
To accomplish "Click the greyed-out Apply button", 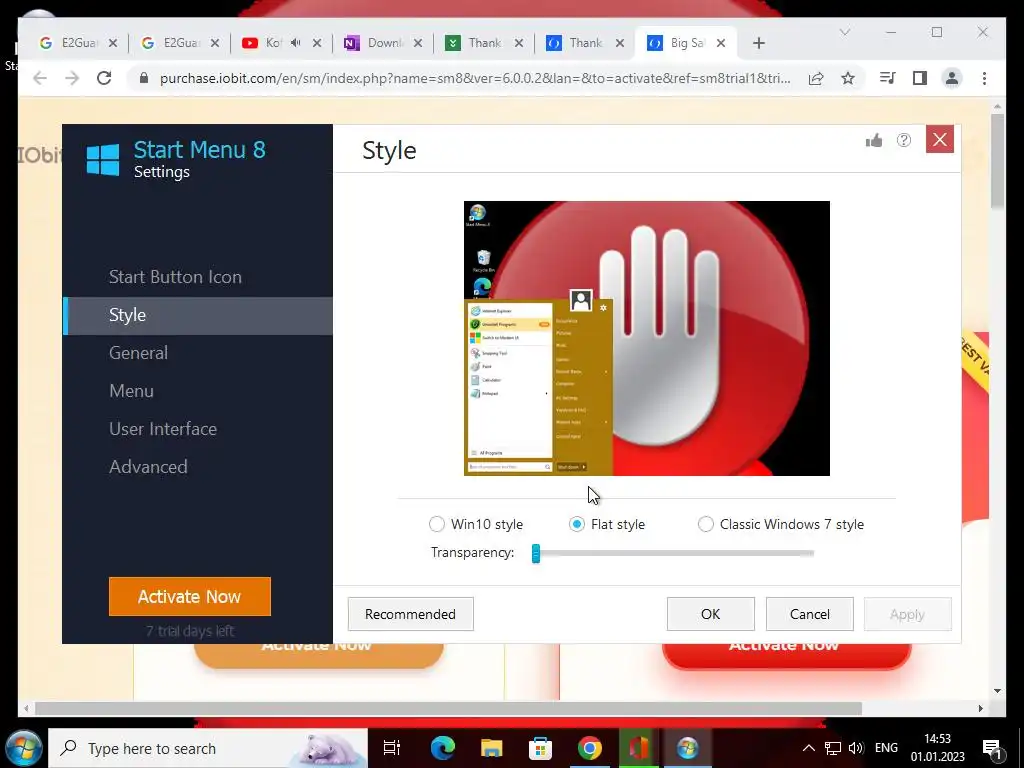I will (907, 614).
